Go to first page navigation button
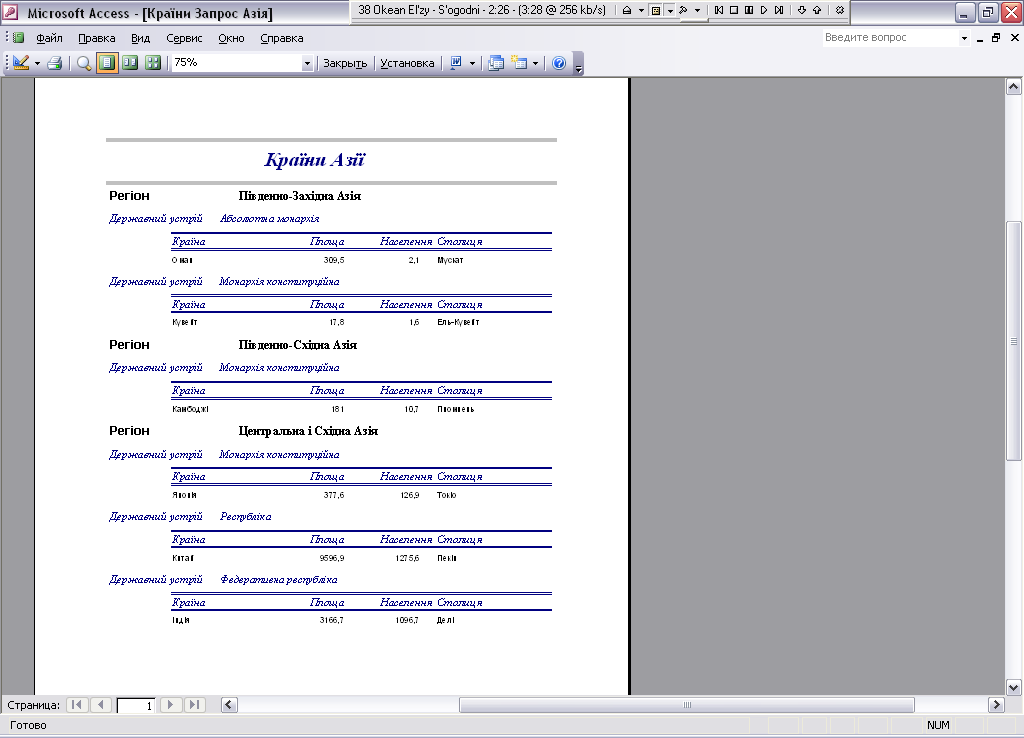Viewport: 1024px width, 738px height. click(x=77, y=705)
